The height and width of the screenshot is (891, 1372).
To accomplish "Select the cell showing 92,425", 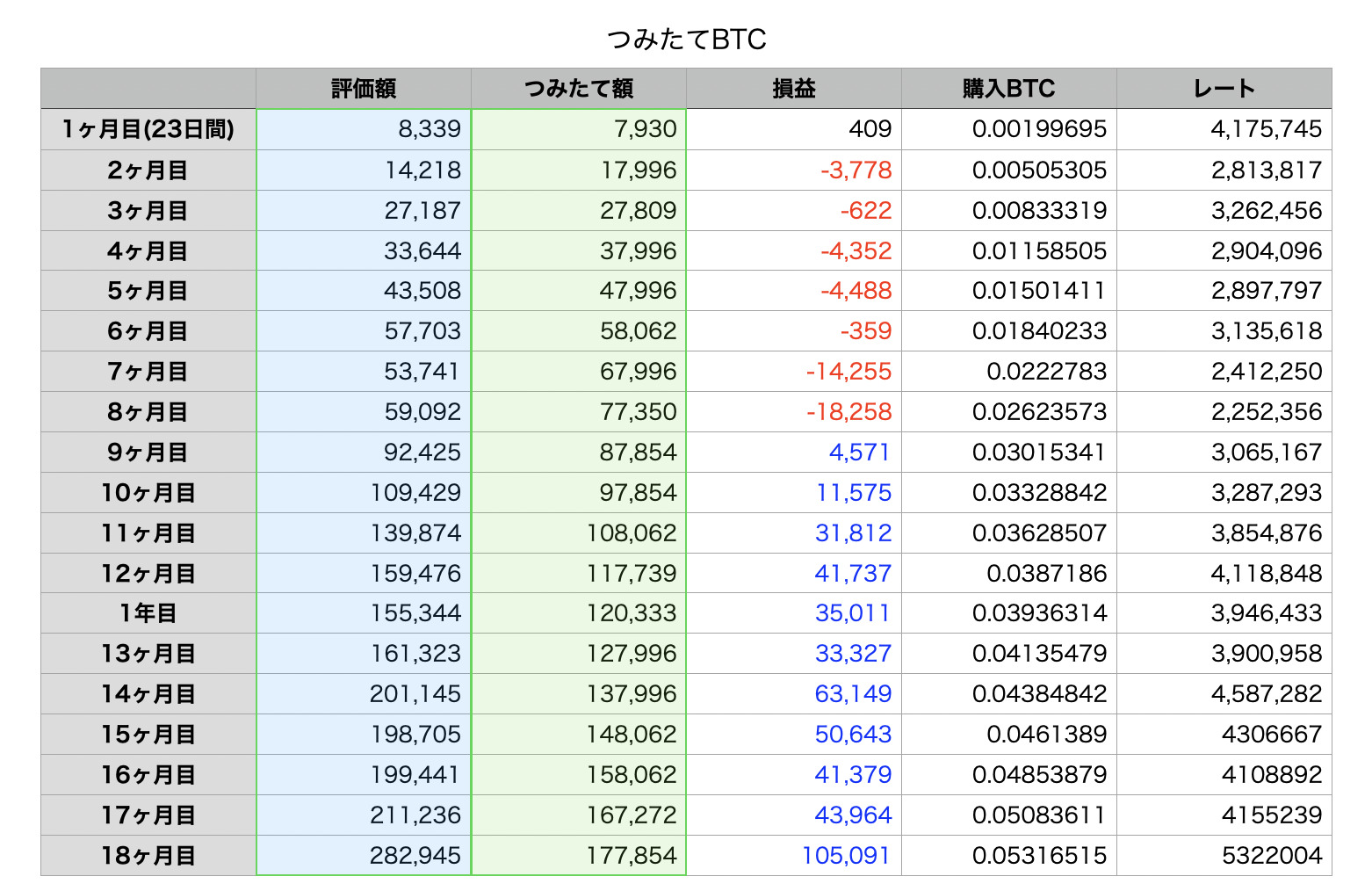I will coord(364,452).
